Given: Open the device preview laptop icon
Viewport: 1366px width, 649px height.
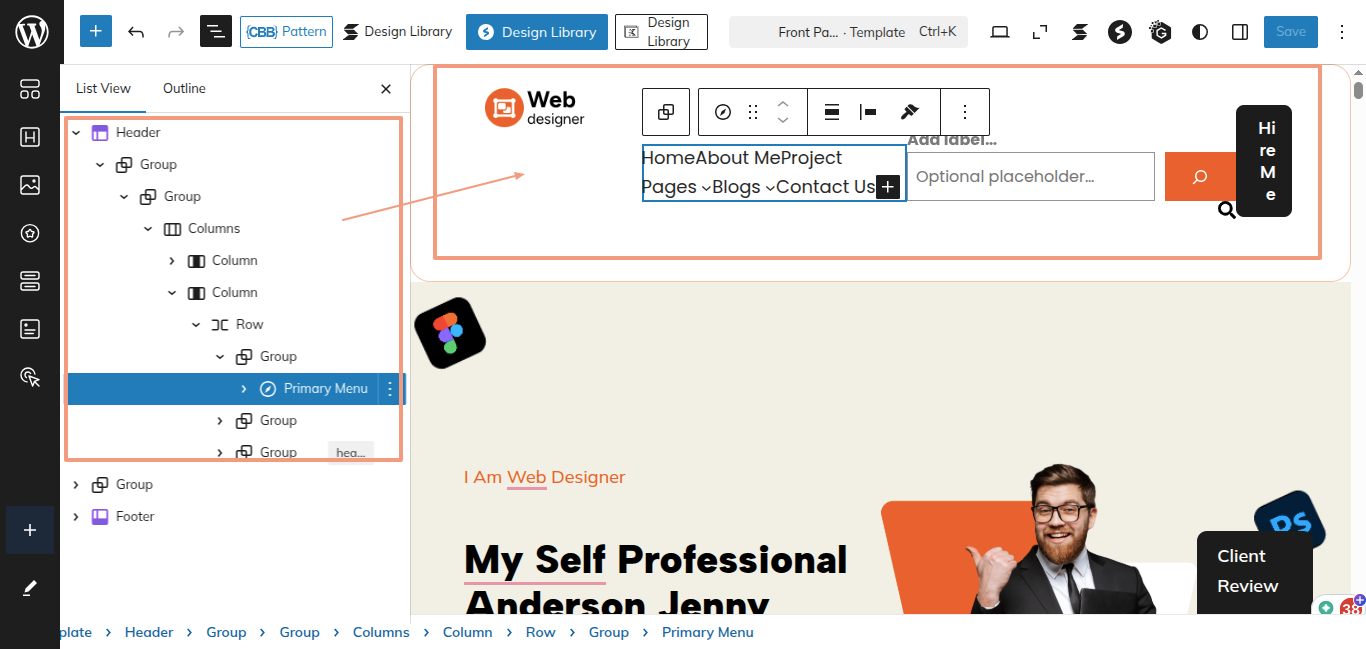Looking at the screenshot, I should [x=1000, y=32].
